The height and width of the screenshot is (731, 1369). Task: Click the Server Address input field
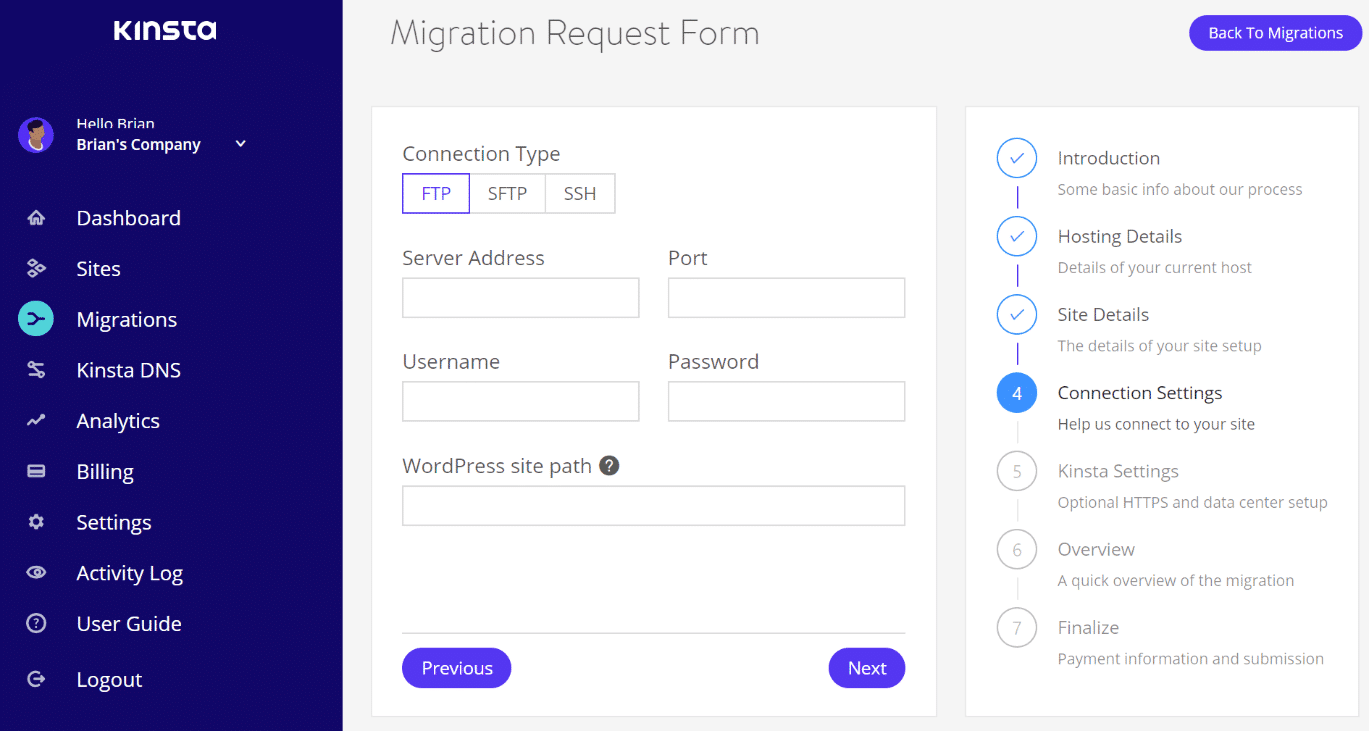(x=521, y=298)
